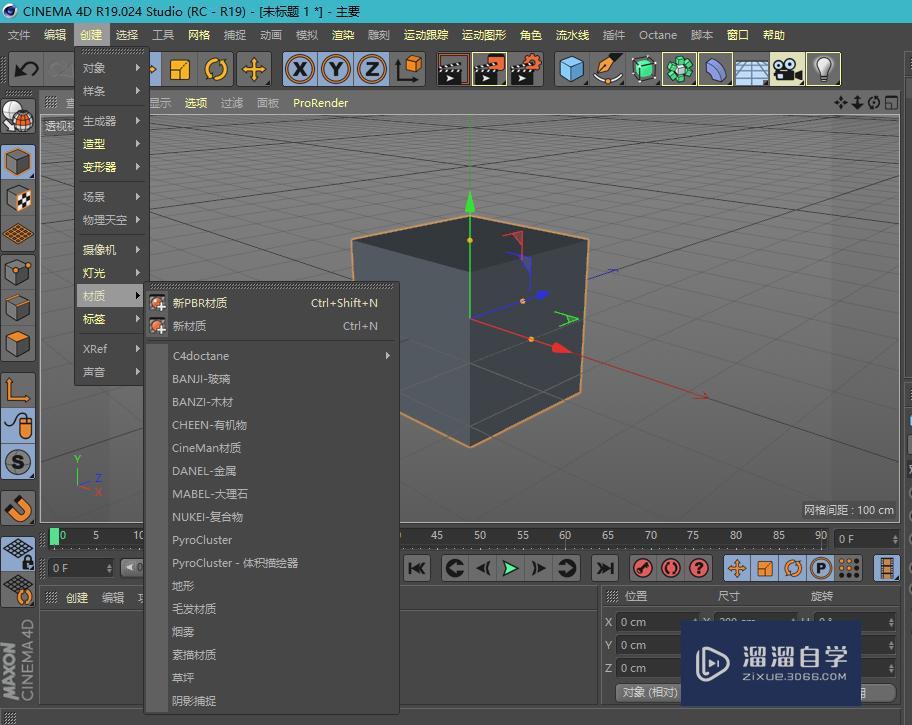Go to start of animation
This screenshot has height=725, width=912.
(417, 568)
